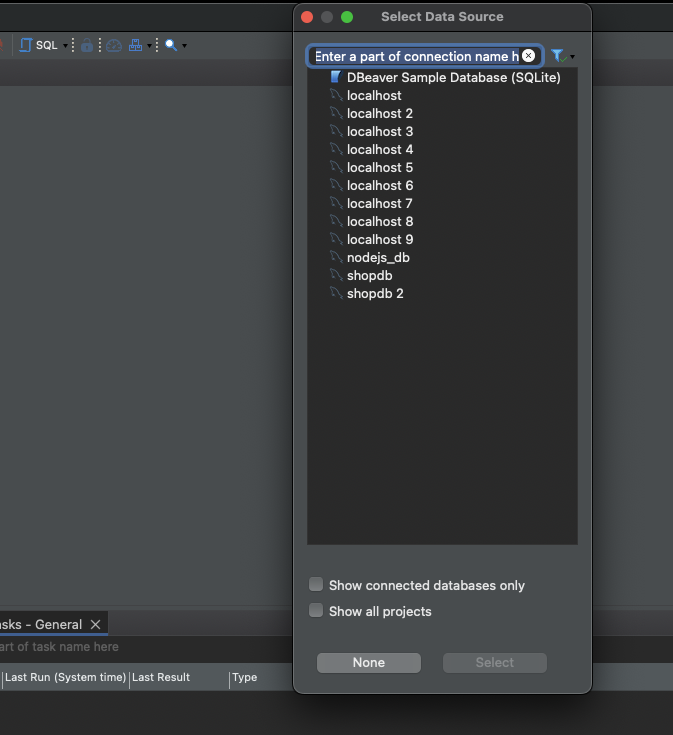Expand the SQL editor dropdown arrow
This screenshot has width=673, height=735.
tap(65, 45)
